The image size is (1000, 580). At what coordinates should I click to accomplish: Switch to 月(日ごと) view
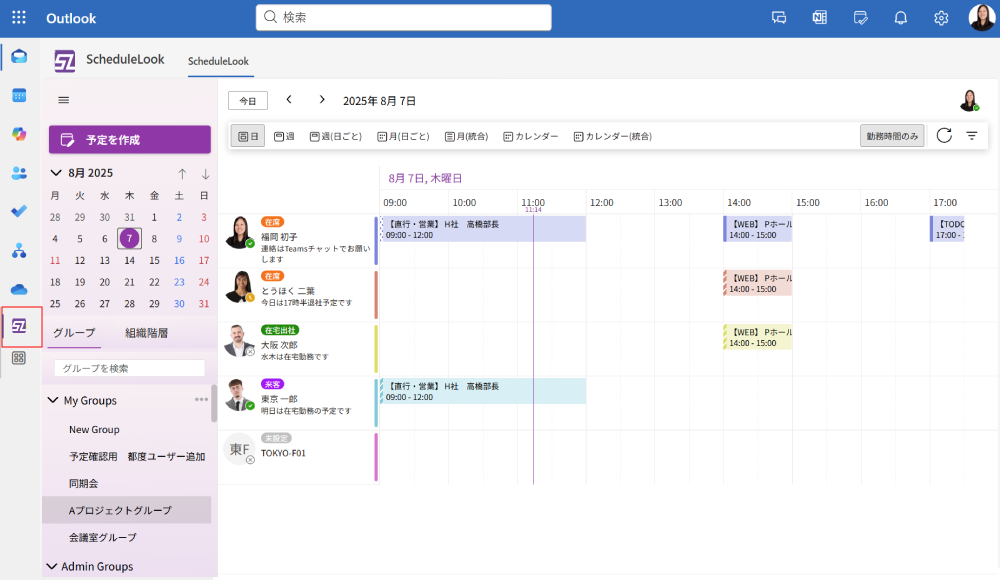pos(404,136)
